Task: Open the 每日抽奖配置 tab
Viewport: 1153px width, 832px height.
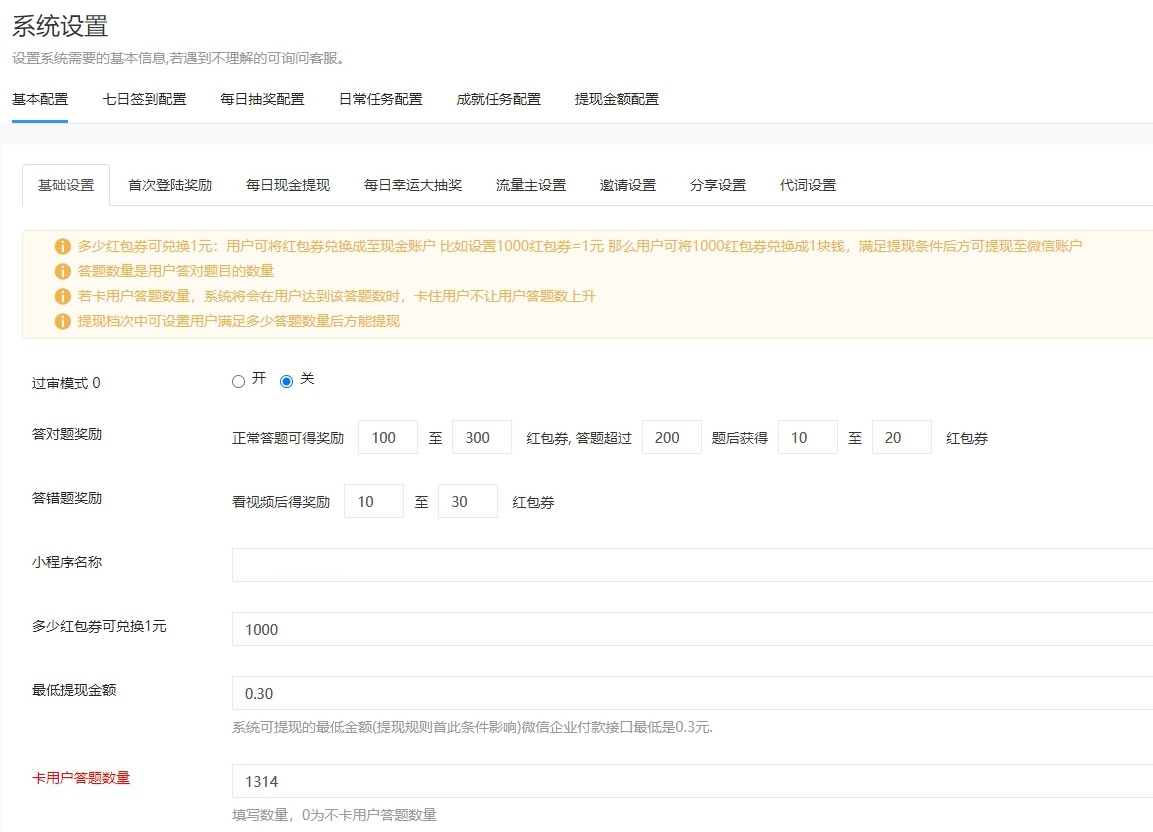Action: pos(262,99)
